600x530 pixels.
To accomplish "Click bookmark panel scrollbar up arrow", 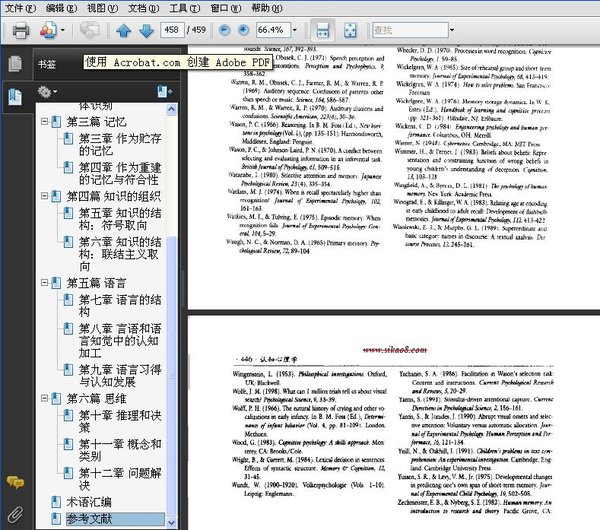I will point(171,110).
